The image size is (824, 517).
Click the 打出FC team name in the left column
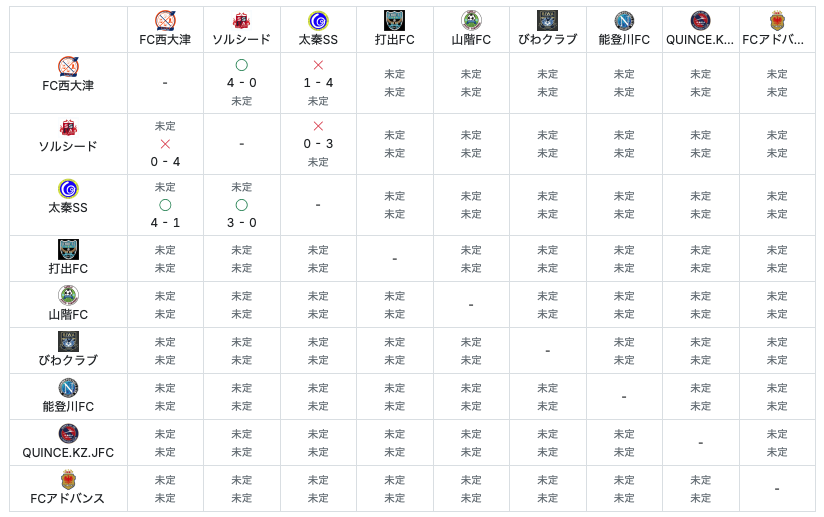(68, 269)
